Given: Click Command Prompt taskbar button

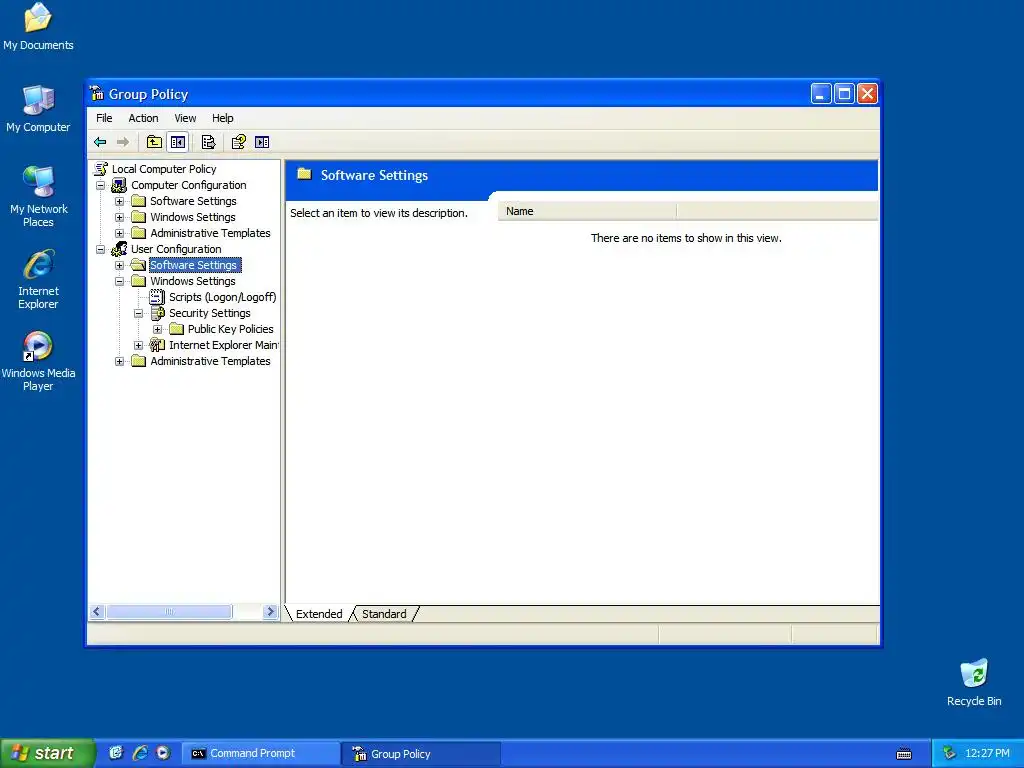Looking at the screenshot, I should coord(260,753).
